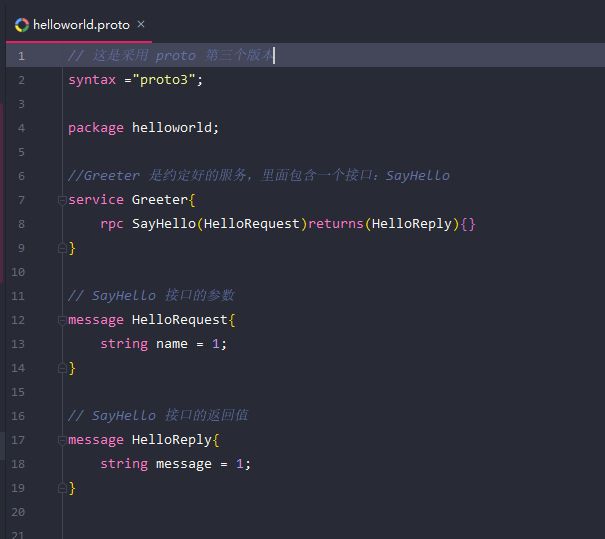605x539 pixels.
Task: Click the fold end marker on line 9
Action: pyautogui.click(x=62, y=248)
